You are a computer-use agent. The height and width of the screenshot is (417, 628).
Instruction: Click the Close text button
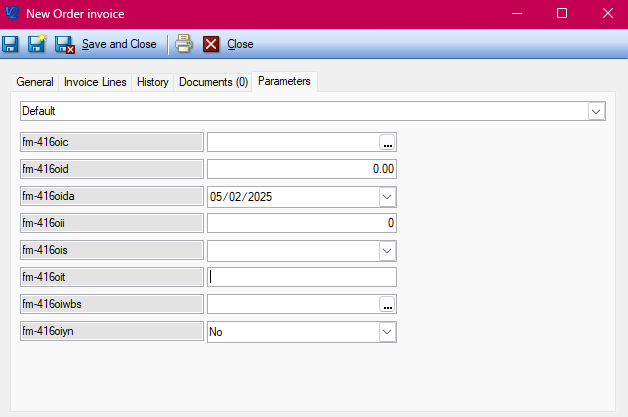click(x=240, y=44)
